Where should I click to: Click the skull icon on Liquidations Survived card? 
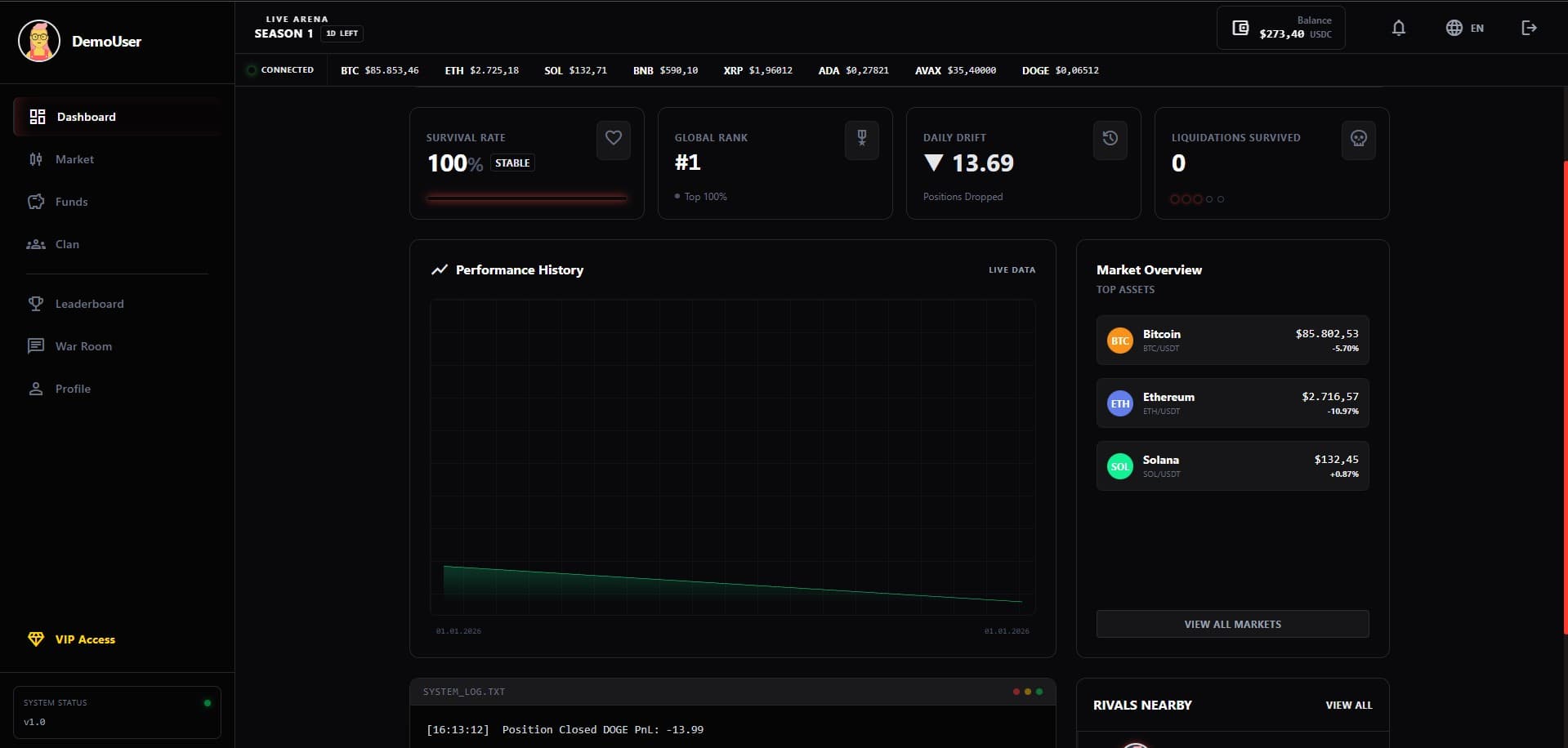pyautogui.click(x=1358, y=140)
